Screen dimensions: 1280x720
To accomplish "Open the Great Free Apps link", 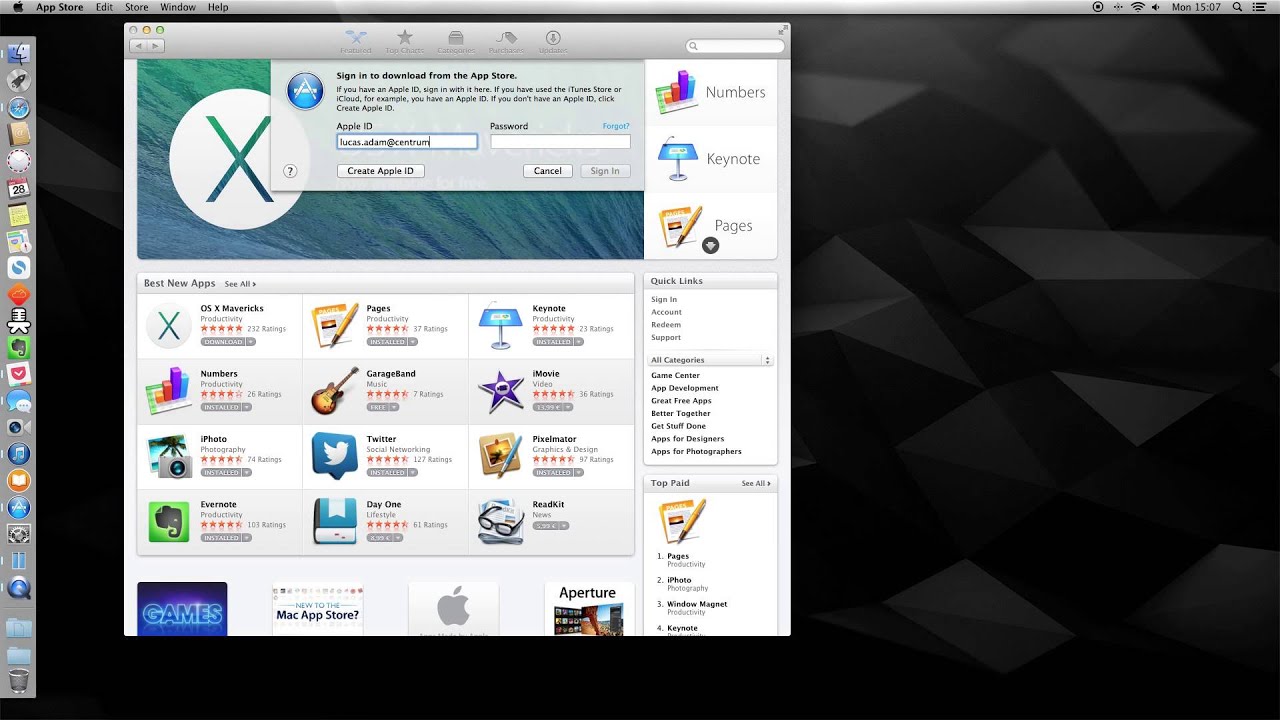I will pyautogui.click(x=681, y=401).
